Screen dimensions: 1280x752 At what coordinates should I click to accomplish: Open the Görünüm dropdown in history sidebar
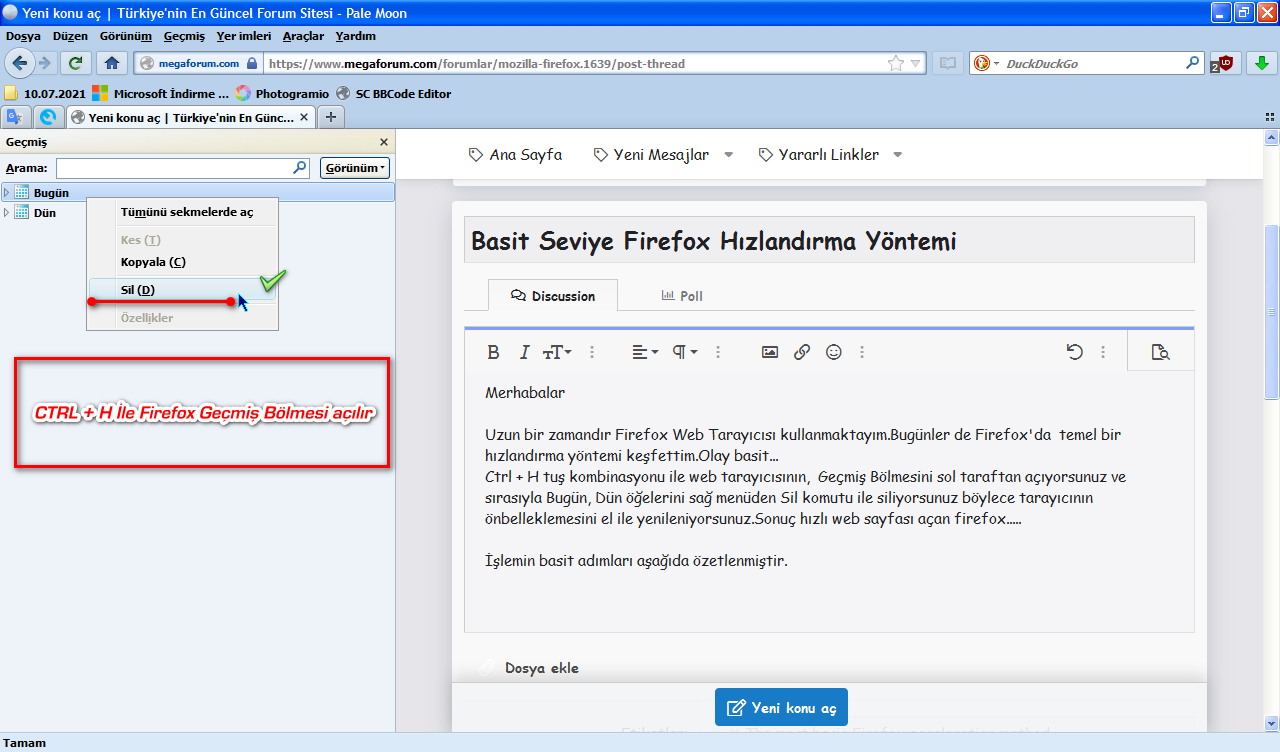click(355, 168)
